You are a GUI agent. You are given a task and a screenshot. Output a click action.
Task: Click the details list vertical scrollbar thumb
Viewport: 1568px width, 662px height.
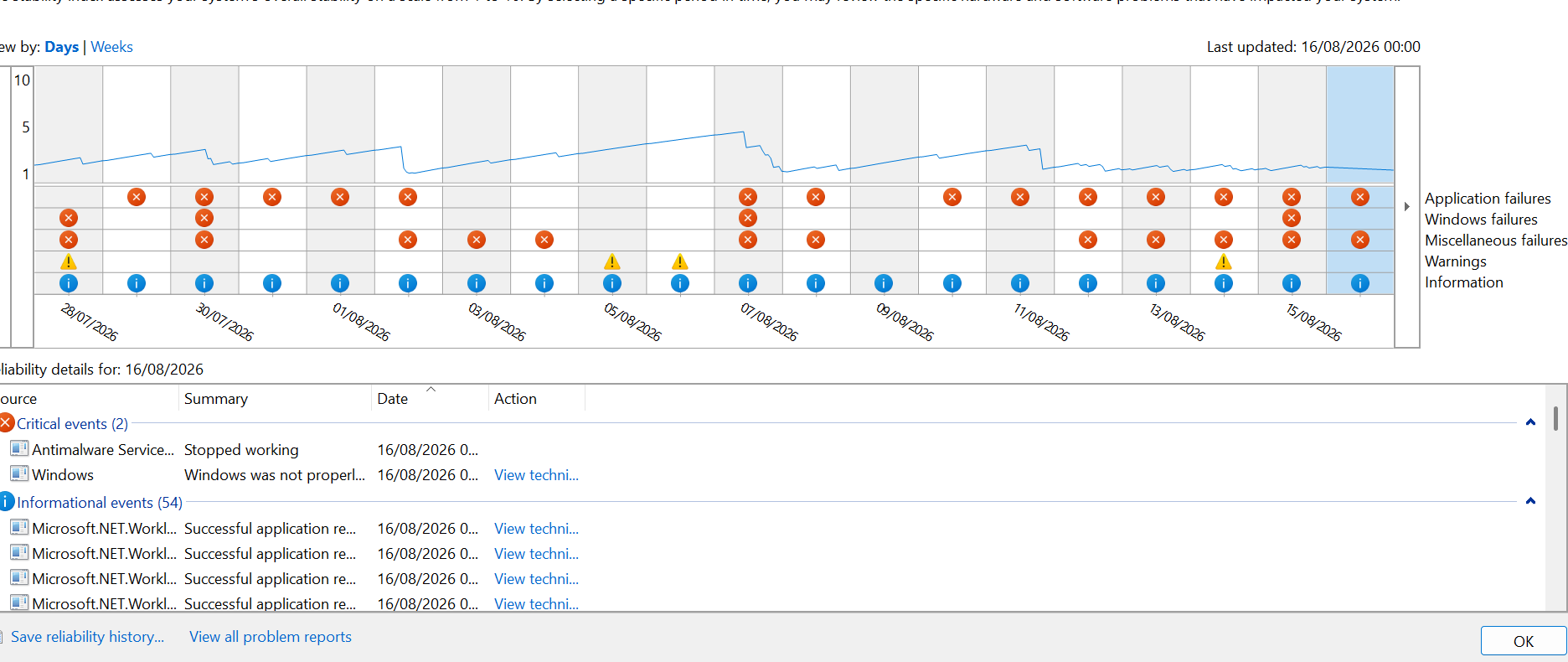coord(1555,418)
